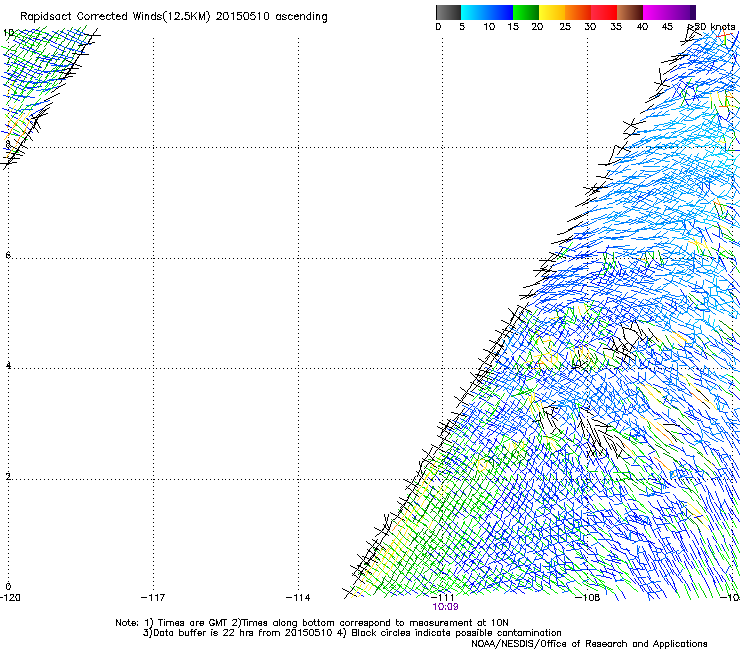Click the gray 0-5 knots legend swatch
The width and height of the screenshot is (740, 650).
pos(448,12)
